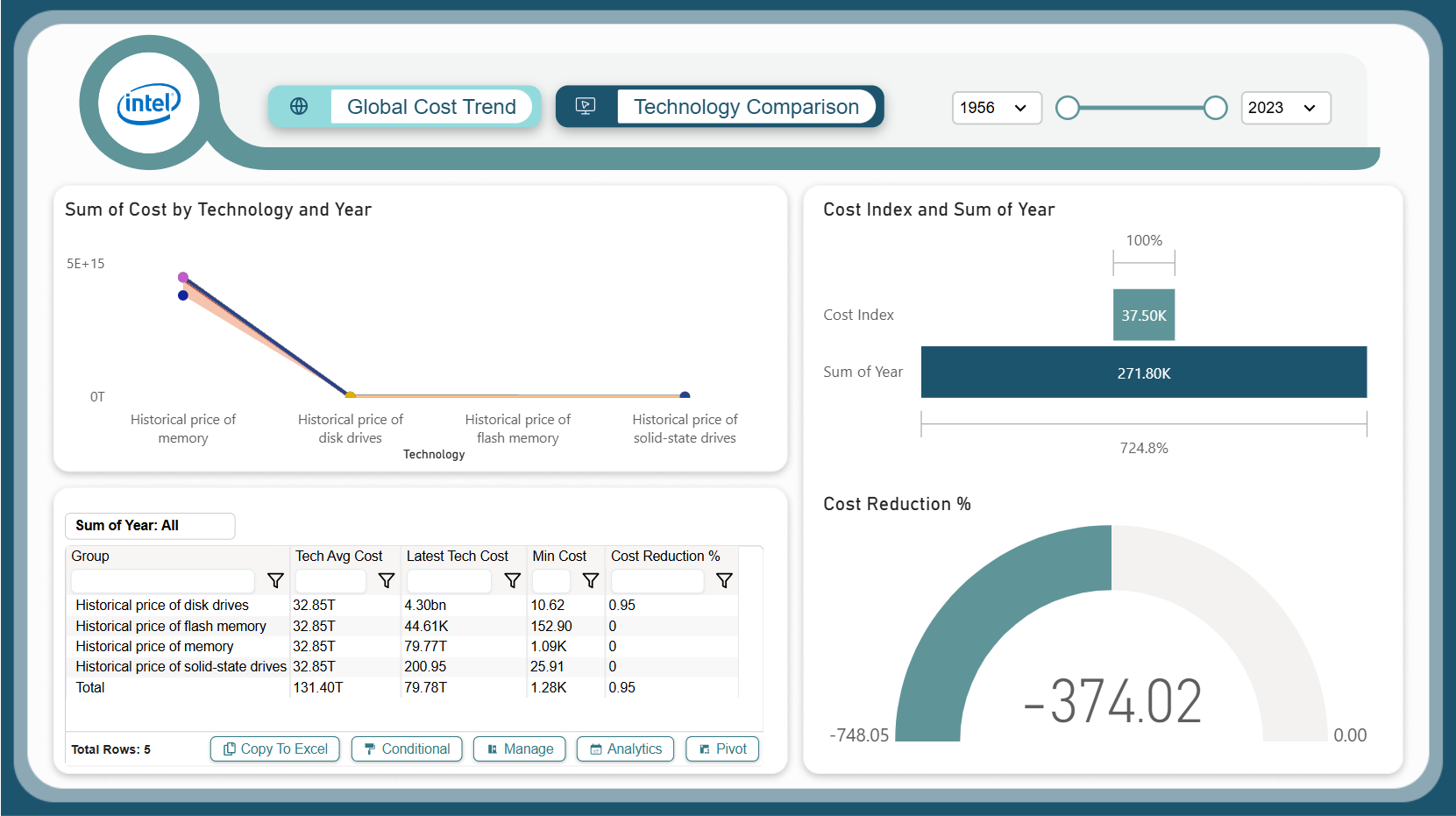This screenshot has width=1456, height=816.
Task: Click the filter icon for Min Cost column
Action: (x=591, y=580)
